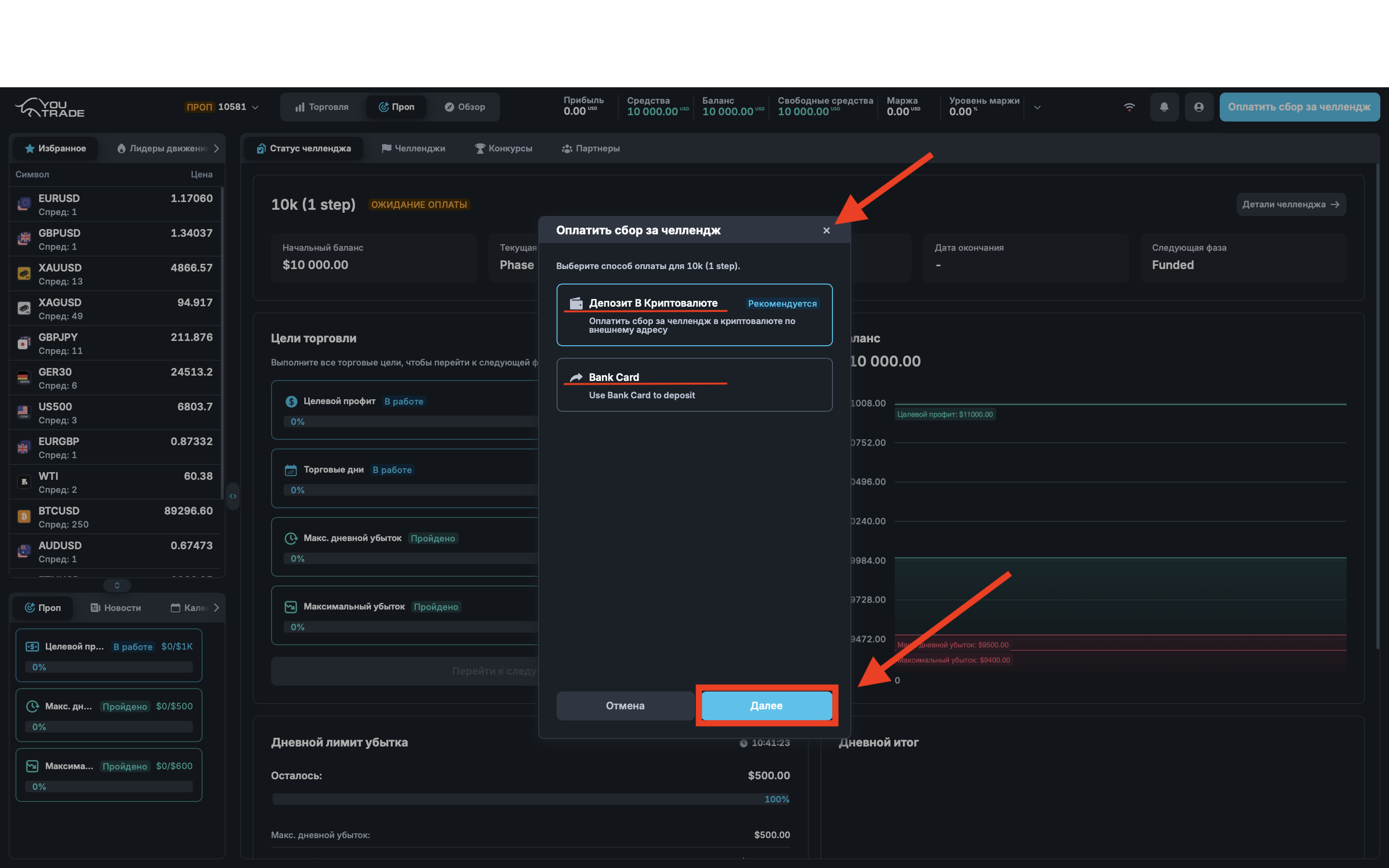Click the YouTrade logo
This screenshot has height=868, width=1389.
pyautogui.click(x=50, y=107)
